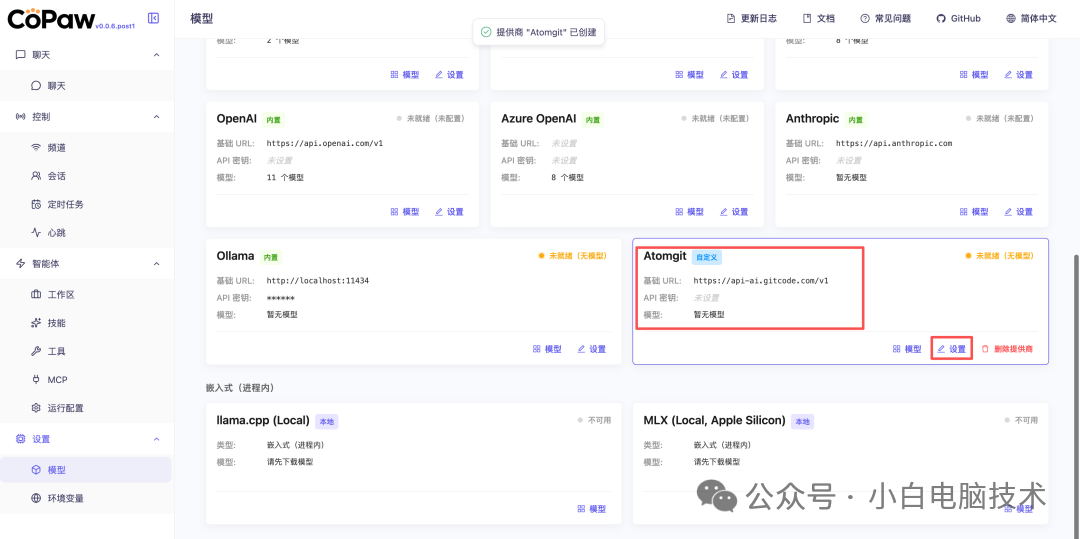Open 设置 for the Anthropic provider
The height and width of the screenshot is (539, 1080).
(x=1019, y=212)
